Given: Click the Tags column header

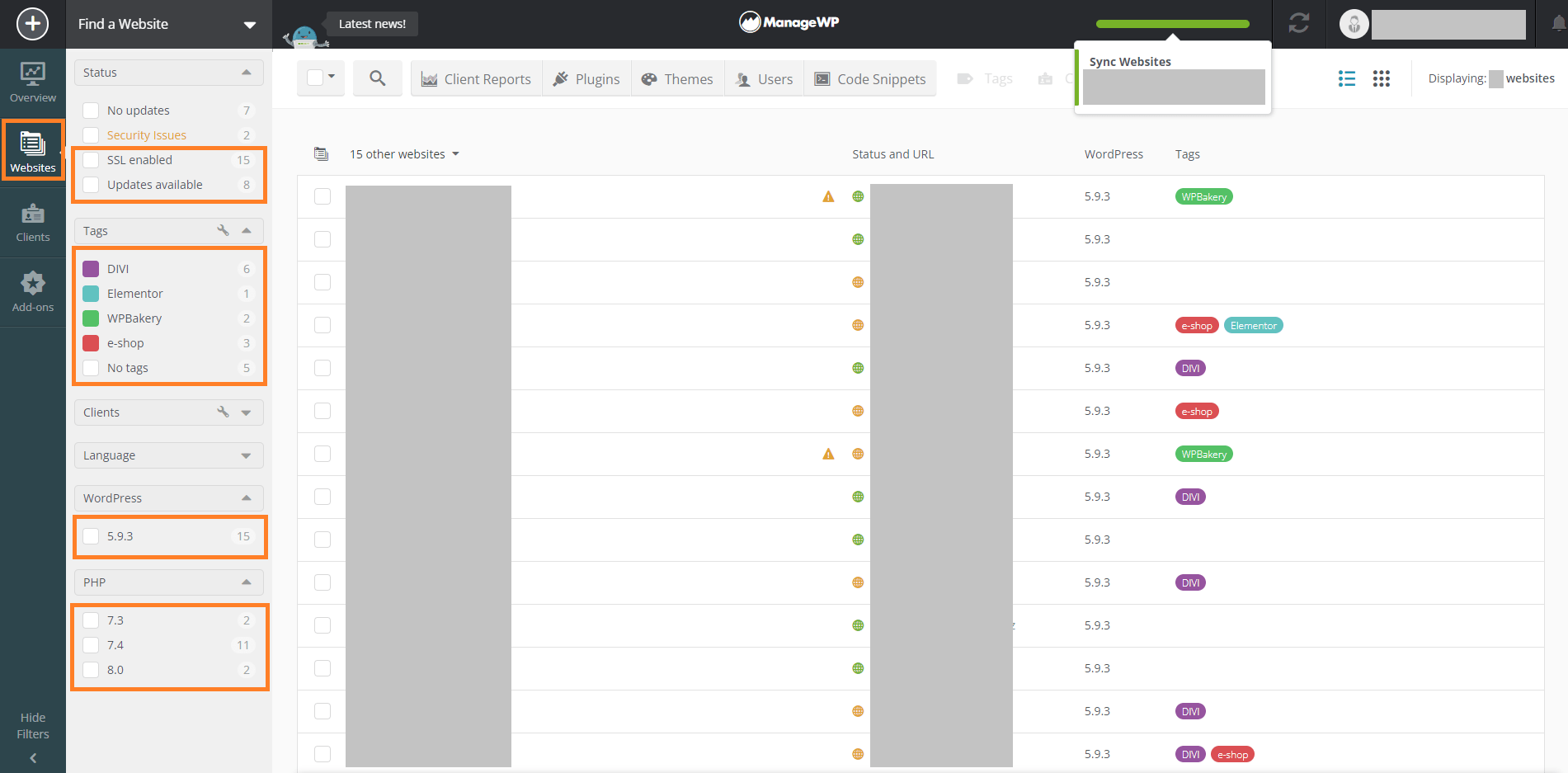Looking at the screenshot, I should coord(1187,154).
